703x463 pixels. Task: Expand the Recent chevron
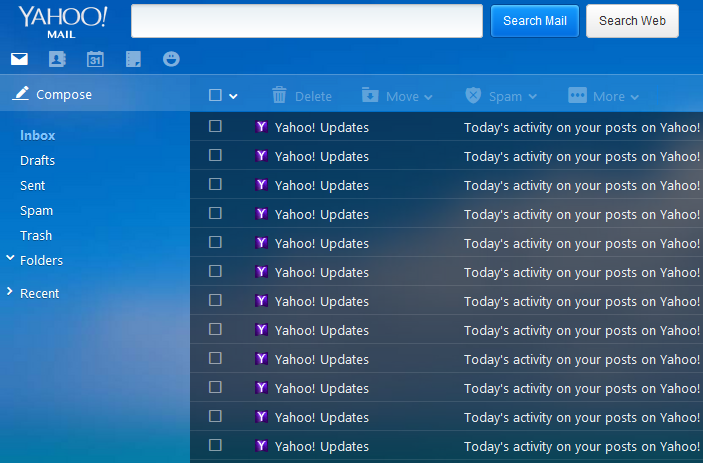coord(9,291)
